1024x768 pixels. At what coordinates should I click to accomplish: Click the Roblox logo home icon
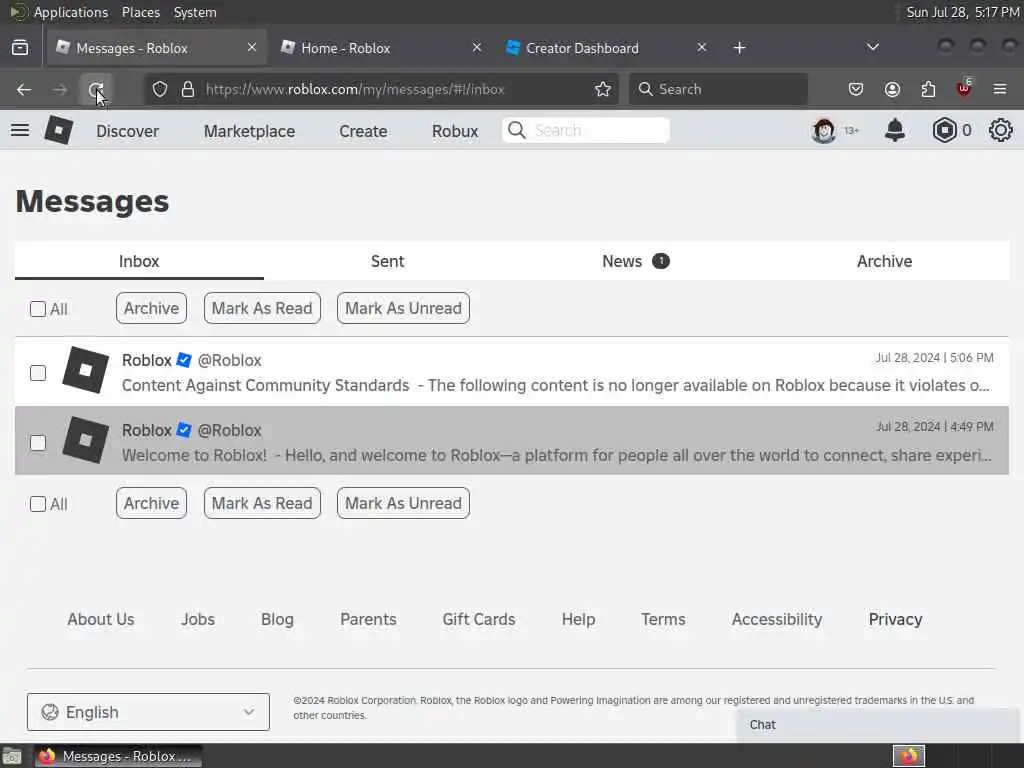click(59, 130)
